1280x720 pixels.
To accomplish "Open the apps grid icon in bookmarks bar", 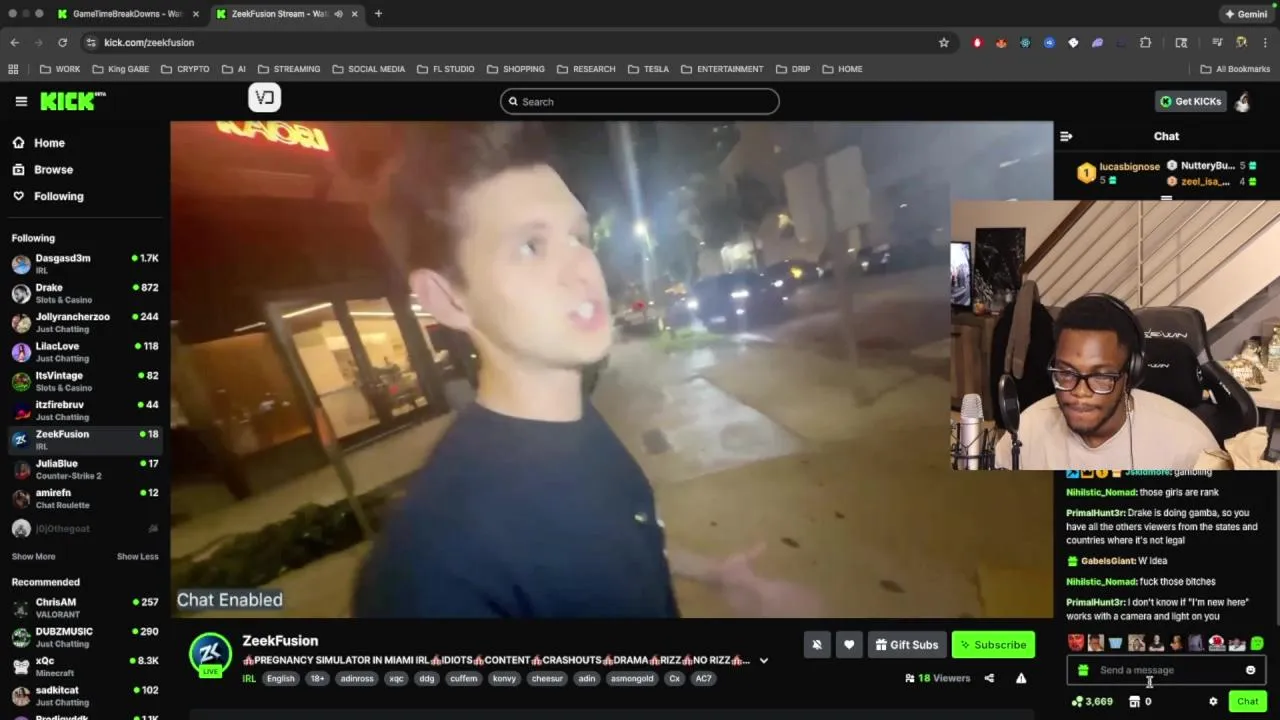I will [x=13, y=69].
